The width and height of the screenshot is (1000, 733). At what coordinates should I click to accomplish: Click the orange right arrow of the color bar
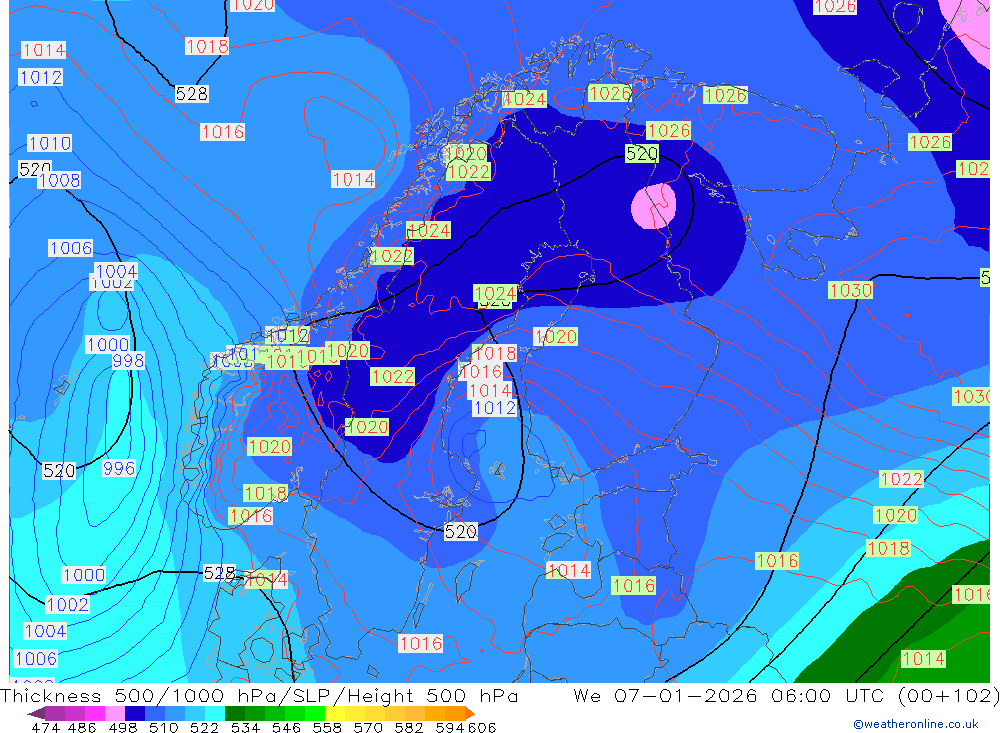point(470,713)
